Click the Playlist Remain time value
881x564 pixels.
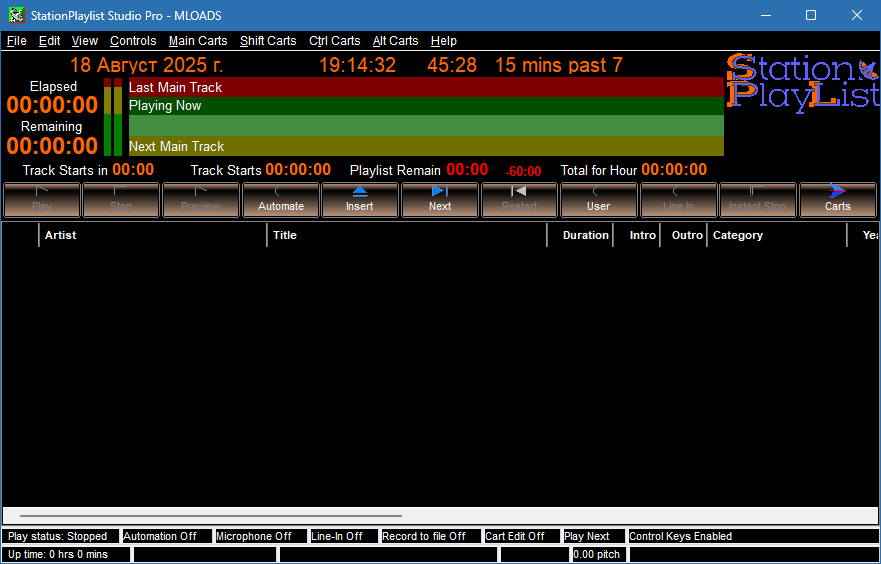[x=467, y=170]
